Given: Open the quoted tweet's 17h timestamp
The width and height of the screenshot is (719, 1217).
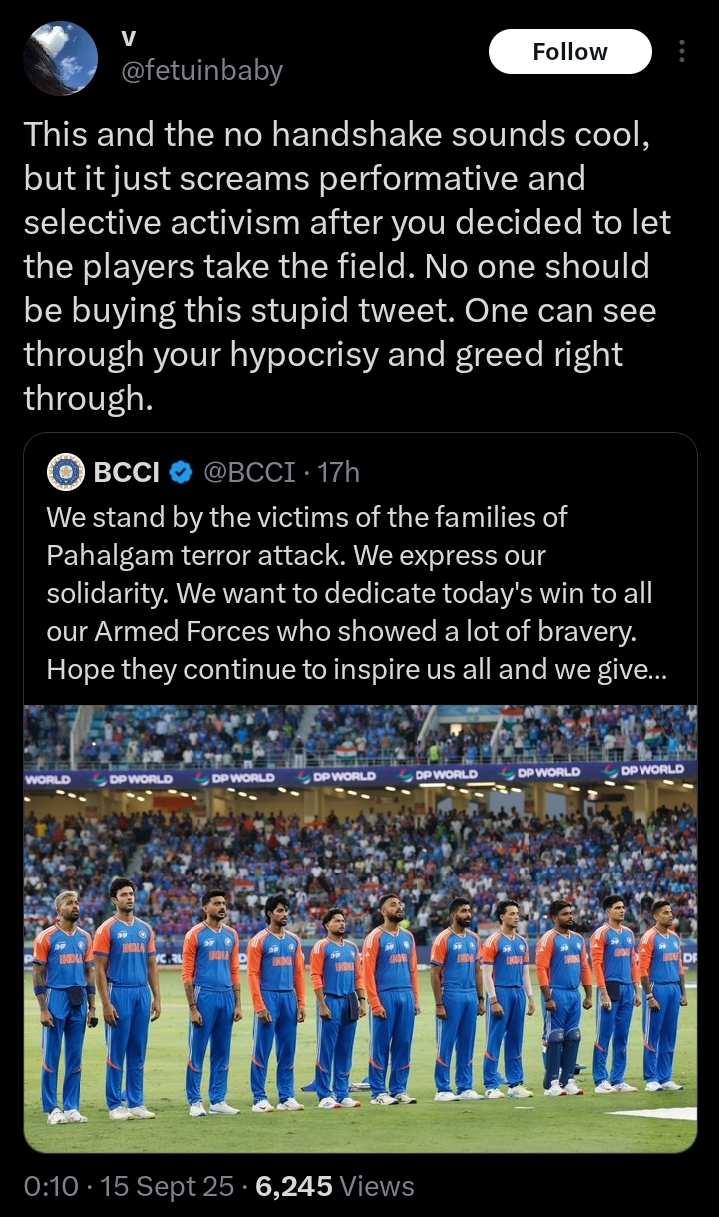Looking at the screenshot, I should [x=338, y=472].
